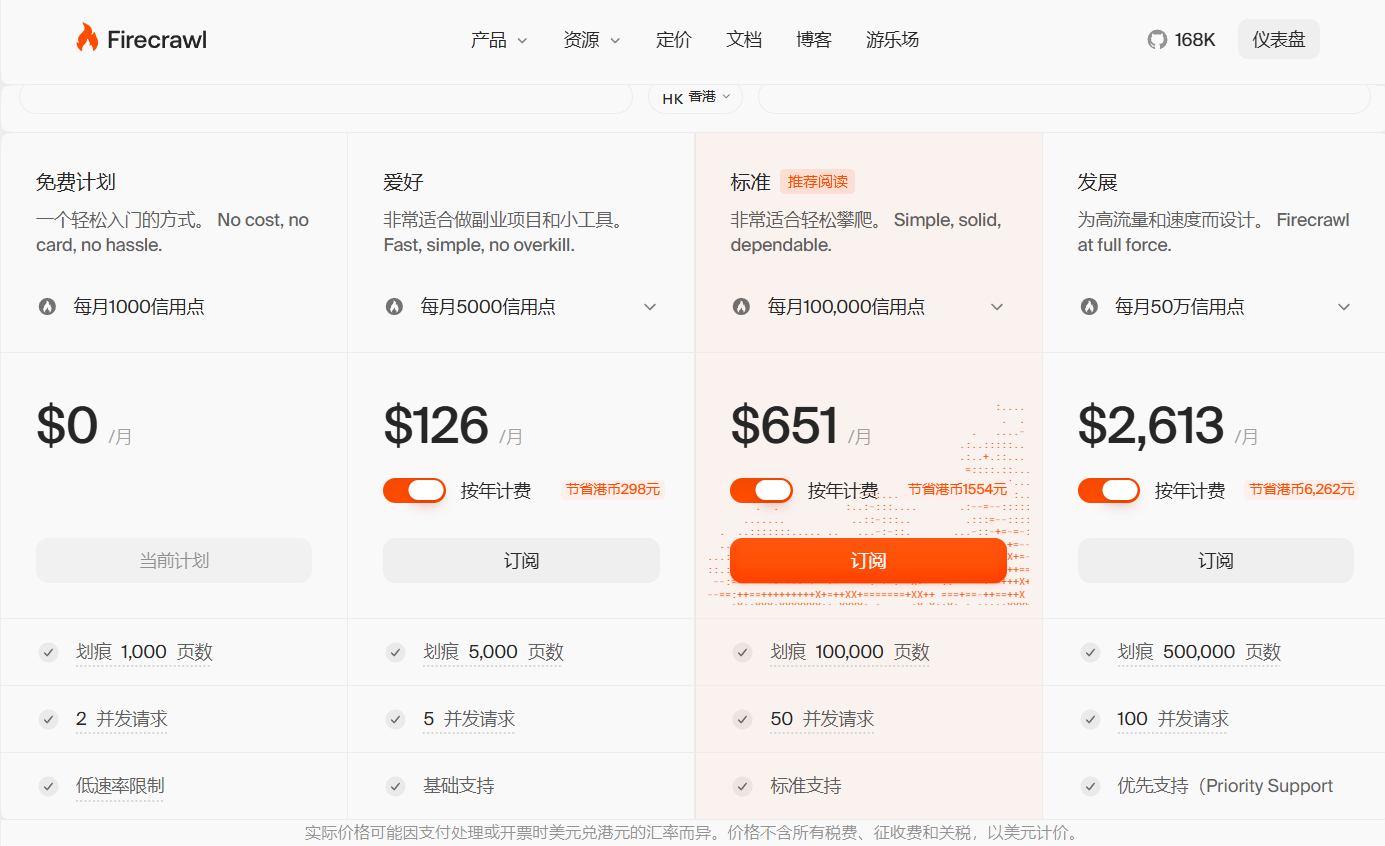The image size is (1385, 846).
Task: Click underlined 划痕 100,000 页数 text
Action: pos(850,653)
